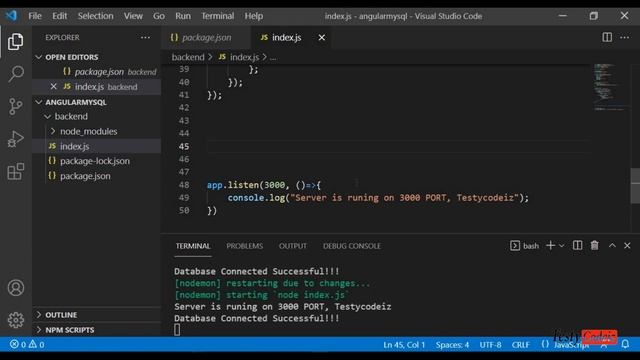
Task: Click the backend breadcrumb segment
Action: [188, 57]
